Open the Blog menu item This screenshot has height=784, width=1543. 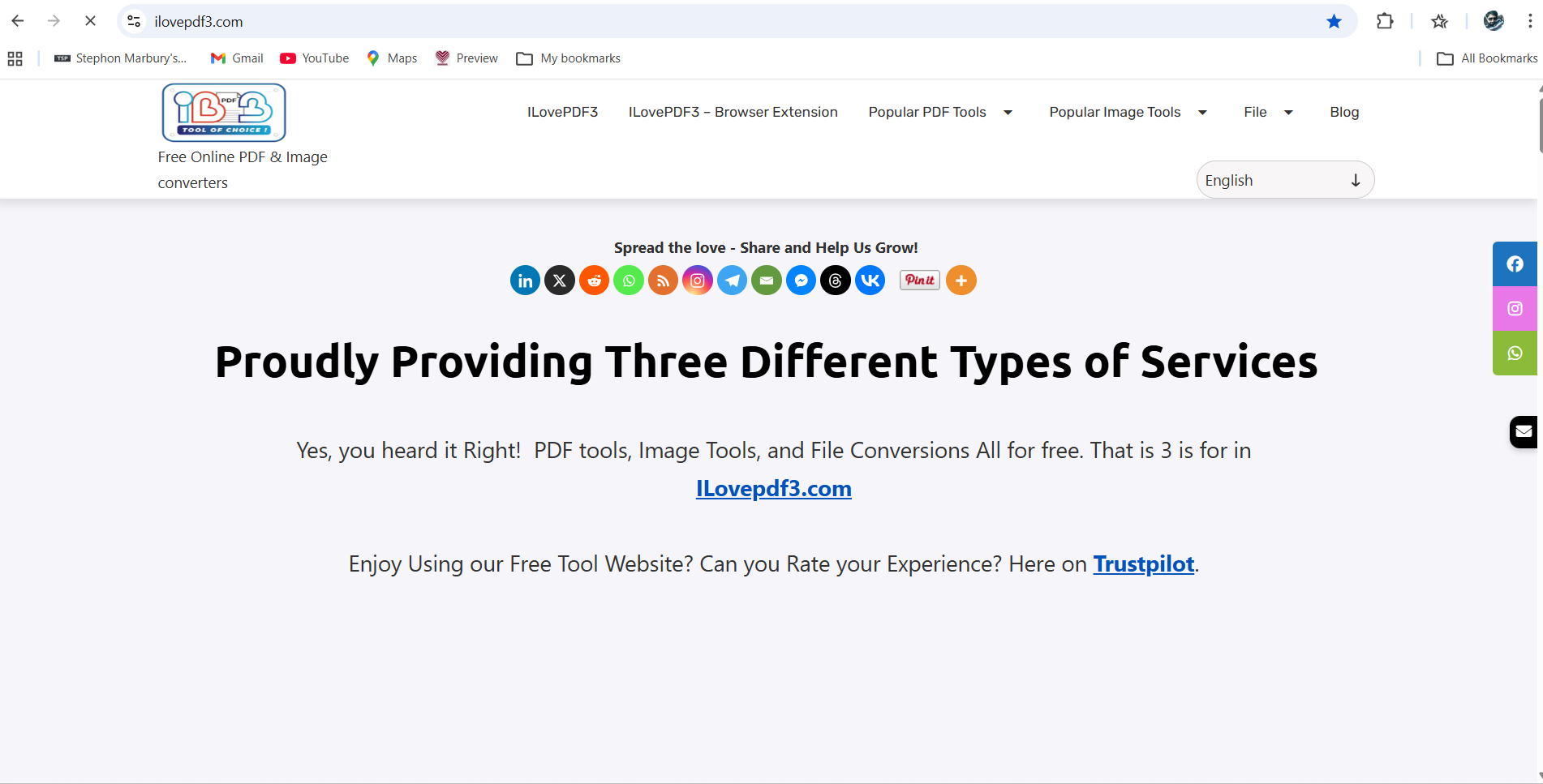(x=1344, y=112)
